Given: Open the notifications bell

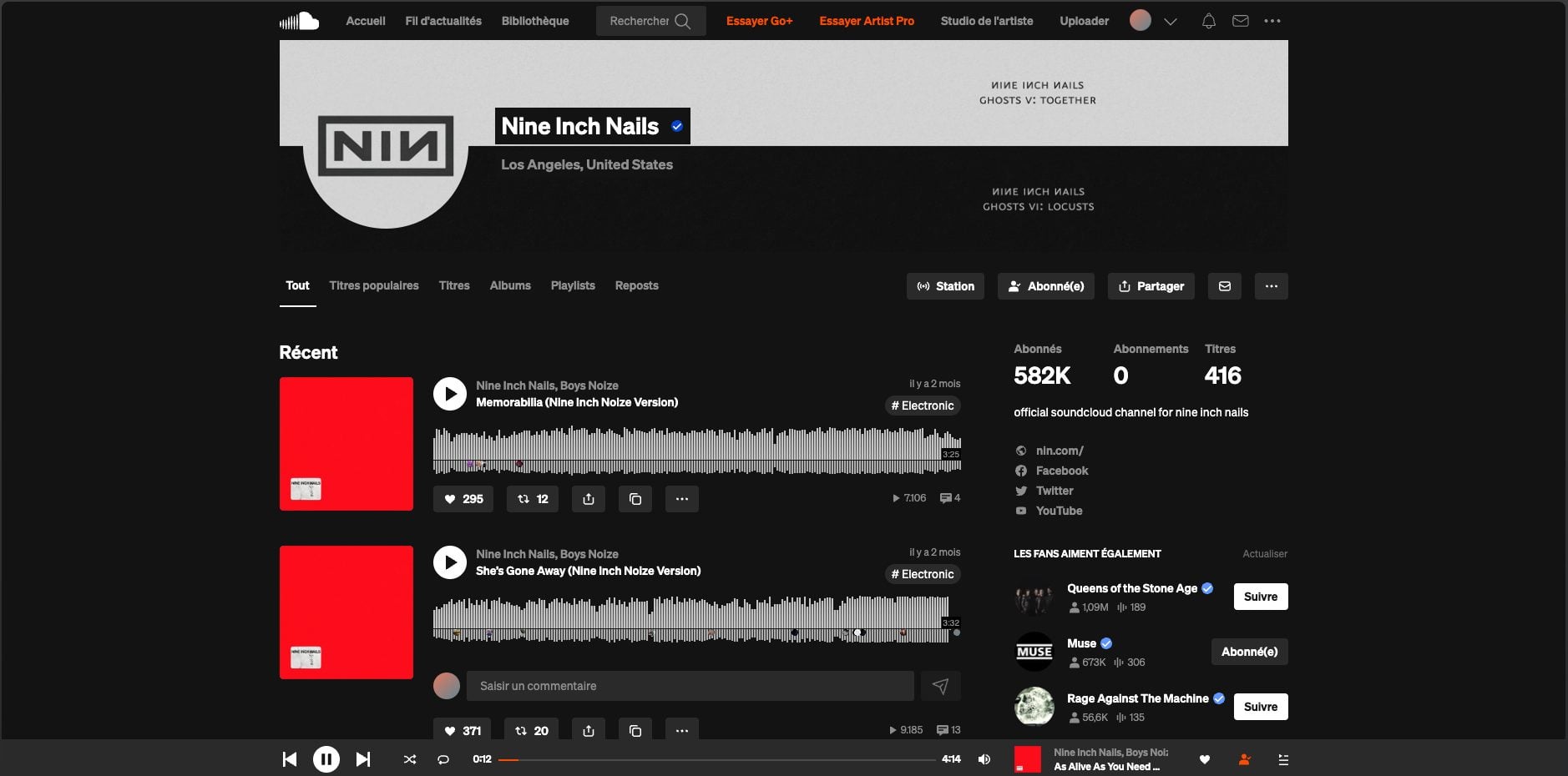Looking at the screenshot, I should click(1208, 21).
